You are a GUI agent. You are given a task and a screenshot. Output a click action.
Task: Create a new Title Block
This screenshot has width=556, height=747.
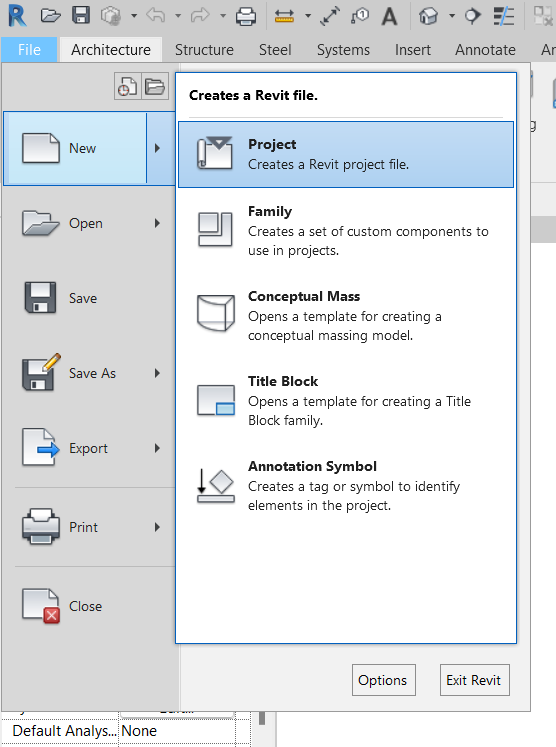click(x=346, y=400)
